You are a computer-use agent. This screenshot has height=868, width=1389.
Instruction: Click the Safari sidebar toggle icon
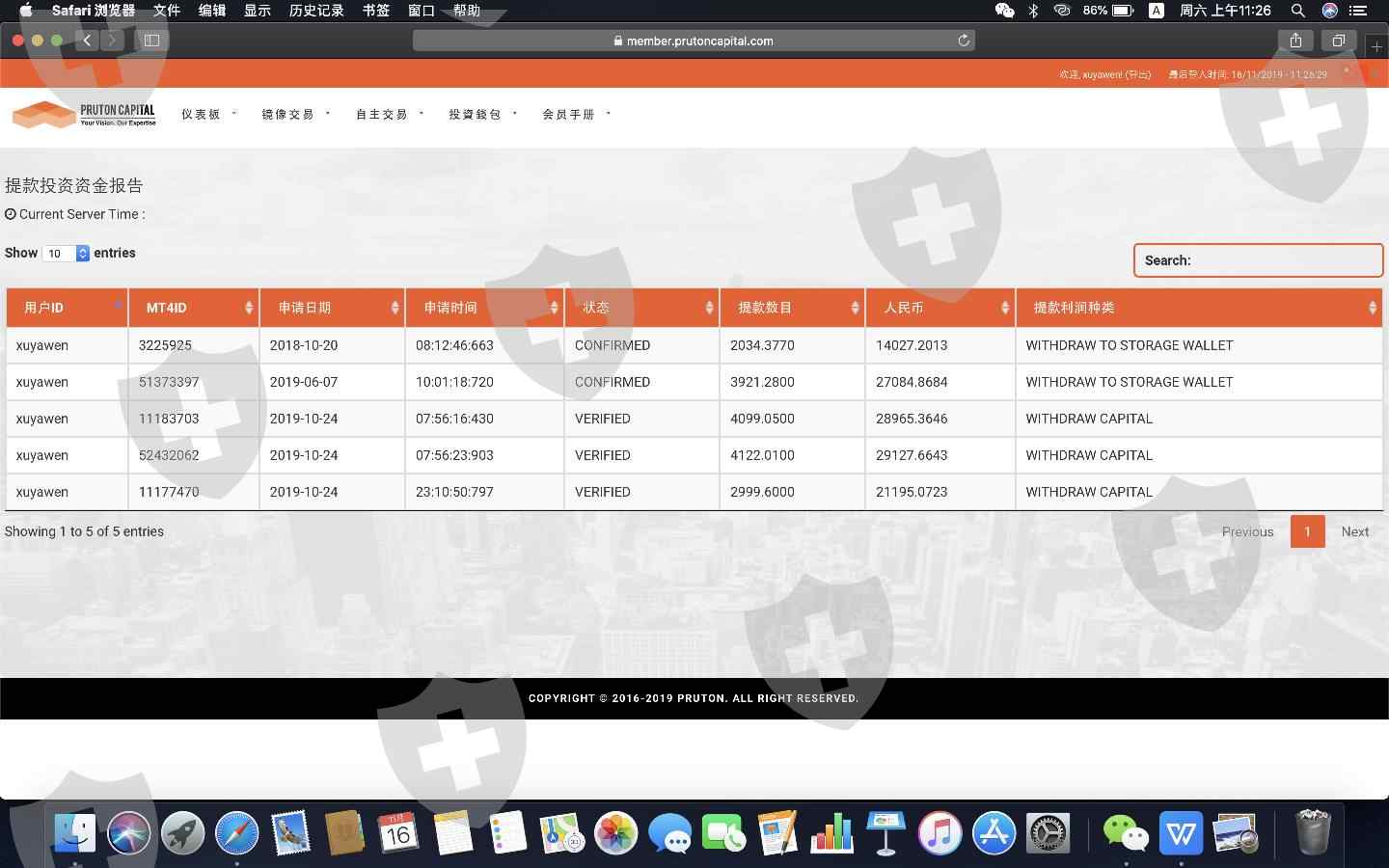(x=151, y=41)
